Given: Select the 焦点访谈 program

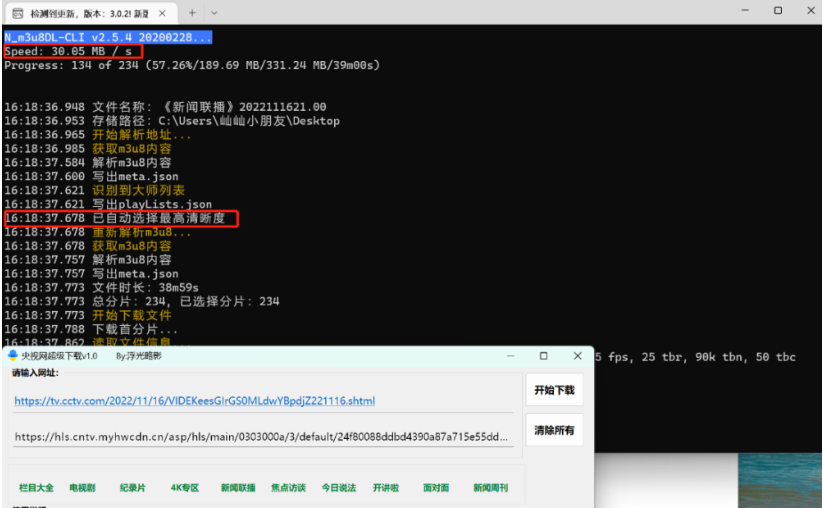Looking at the screenshot, I should click(x=288, y=488).
